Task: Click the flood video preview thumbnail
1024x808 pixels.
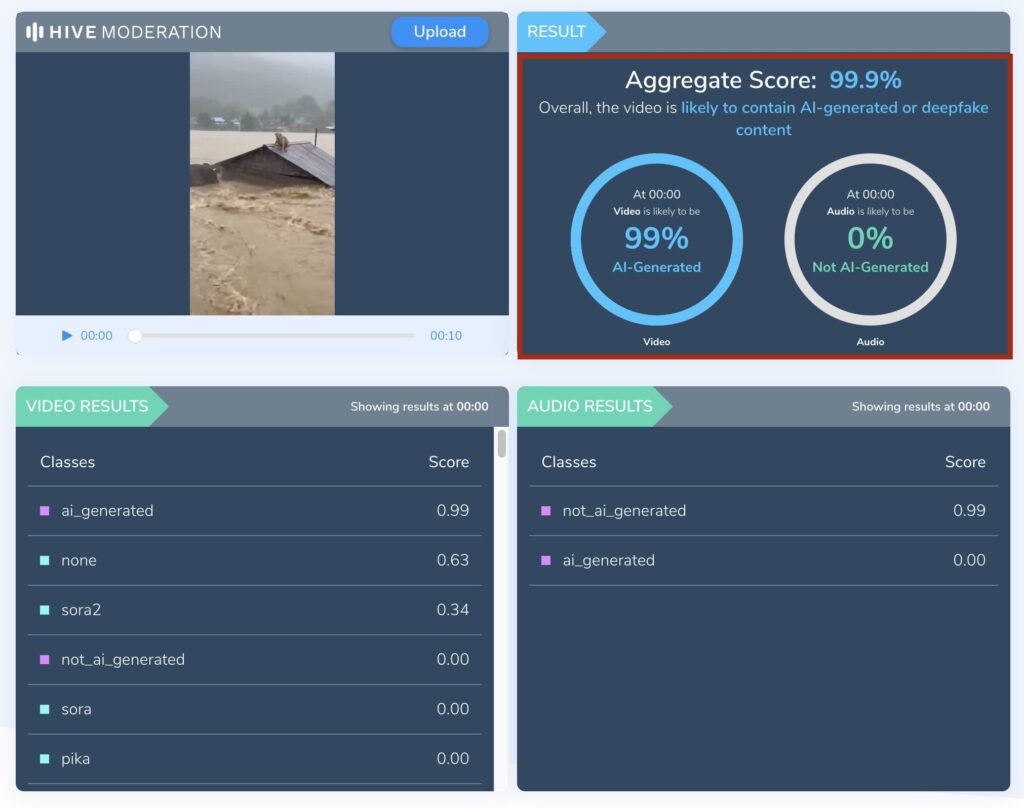Action: point(262,184)
